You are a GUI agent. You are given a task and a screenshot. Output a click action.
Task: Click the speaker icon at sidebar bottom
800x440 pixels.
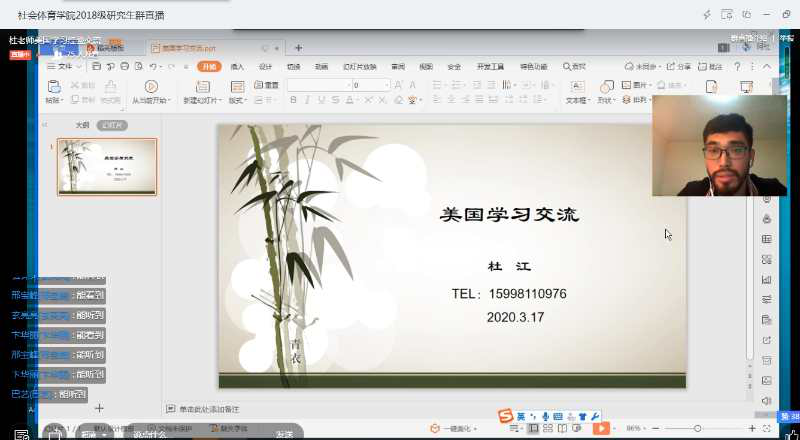(x=766, y=400)
